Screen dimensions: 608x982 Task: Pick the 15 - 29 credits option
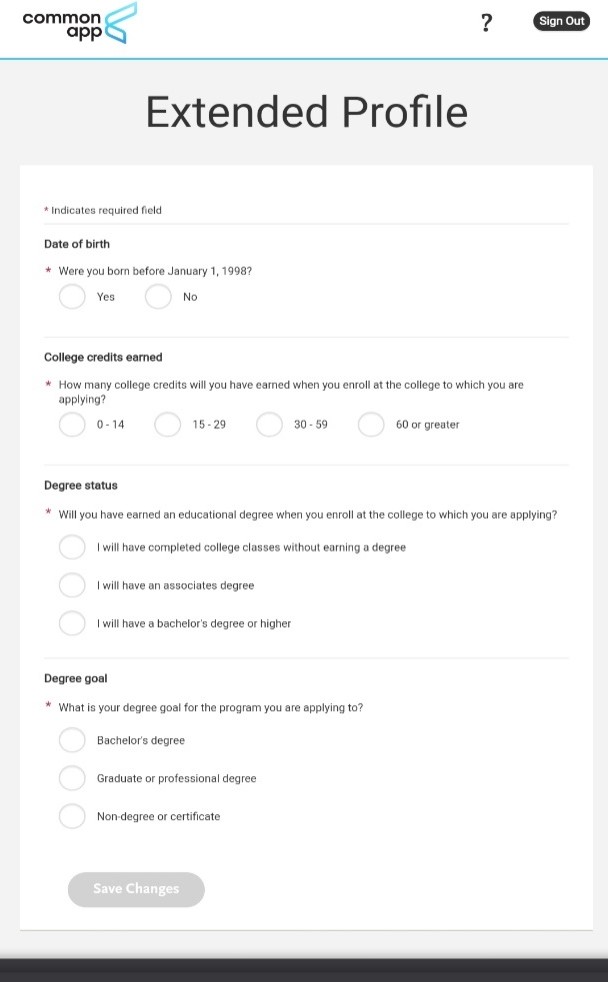pyautogui.click(x=168, y=425)
